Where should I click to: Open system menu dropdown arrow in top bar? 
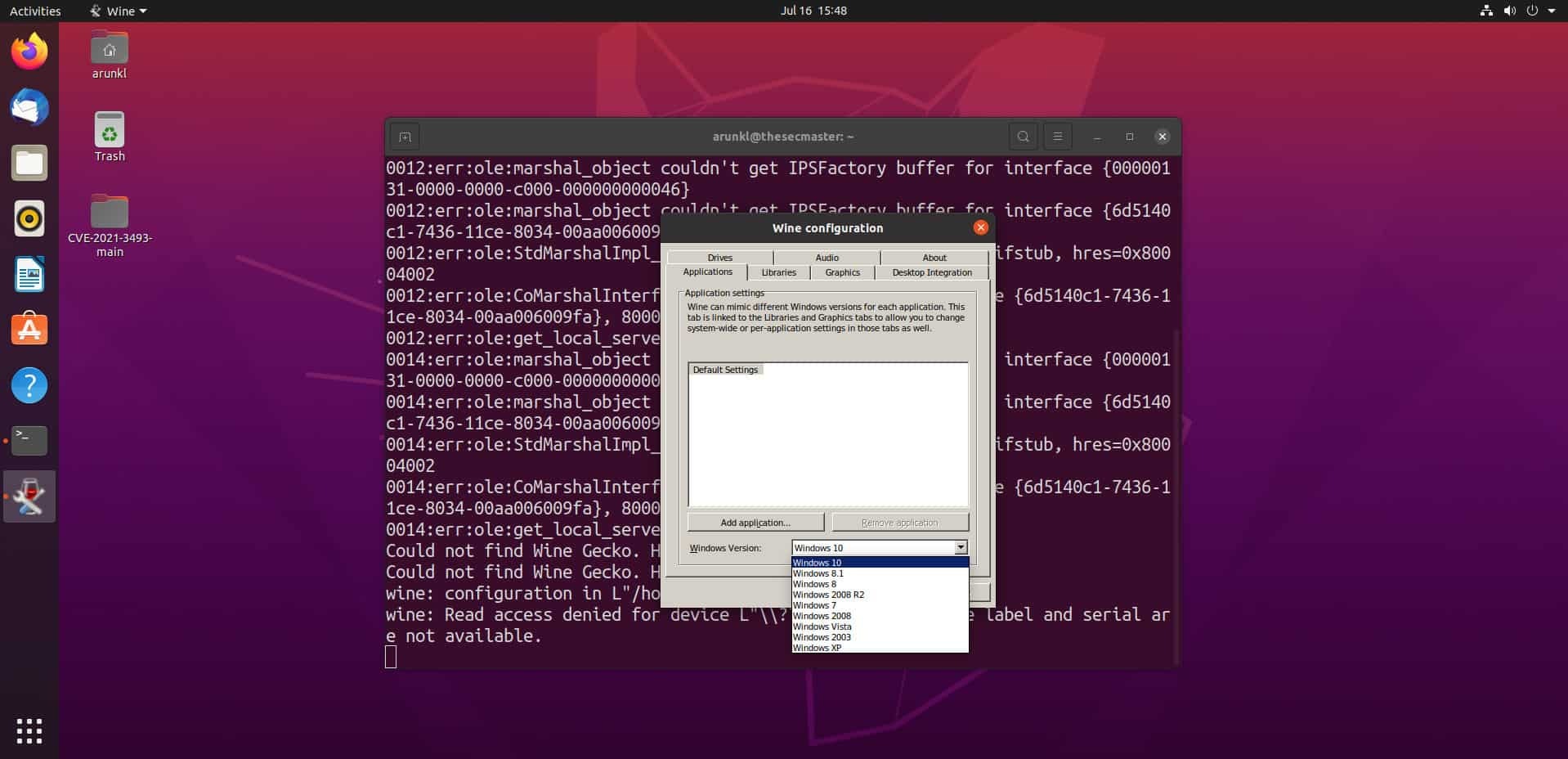click(1551, 11)
